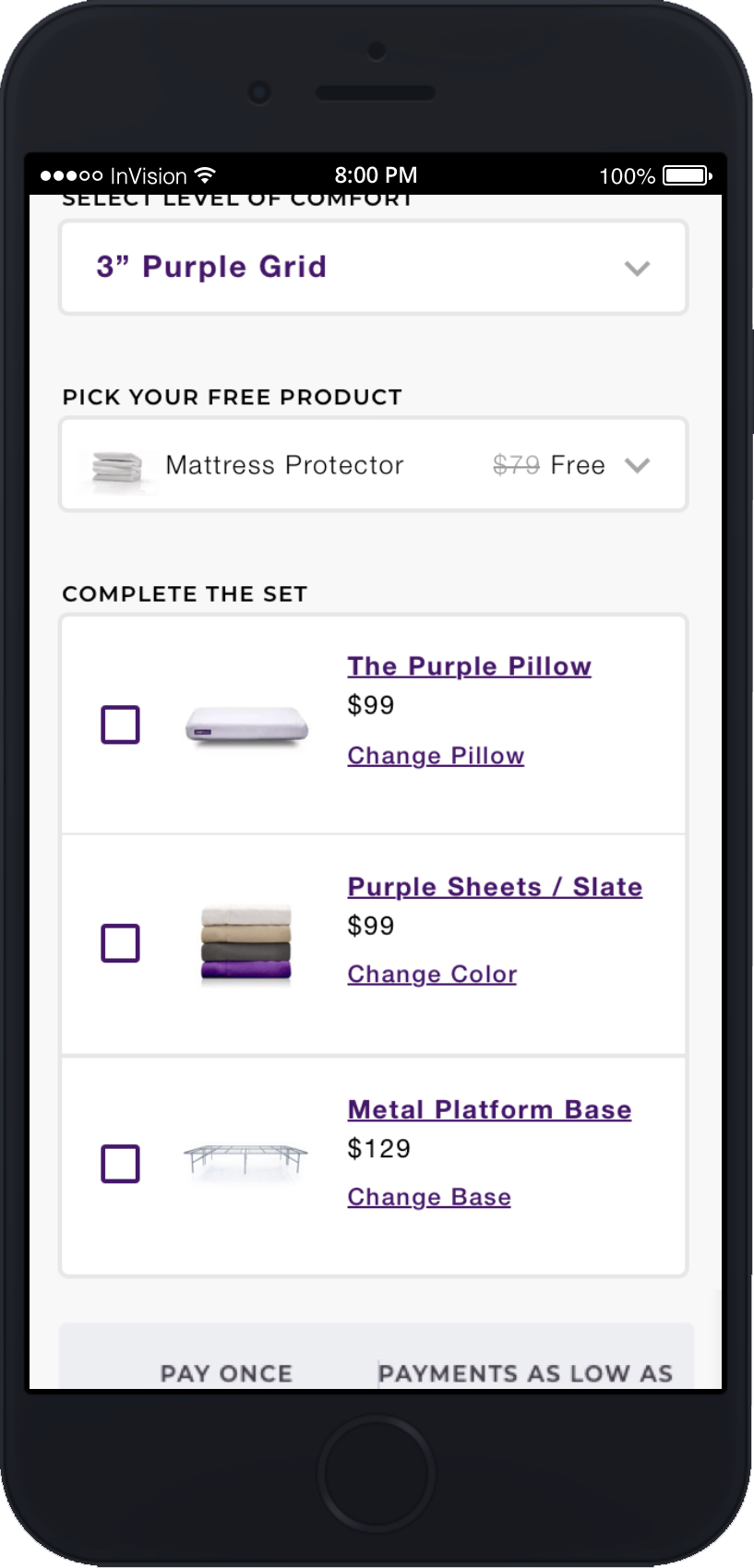Viewport: 754px width, 1568px height.
Task: Tap the Purple Pillow product image
Action: pyautogui.click(x=246, y=724)
